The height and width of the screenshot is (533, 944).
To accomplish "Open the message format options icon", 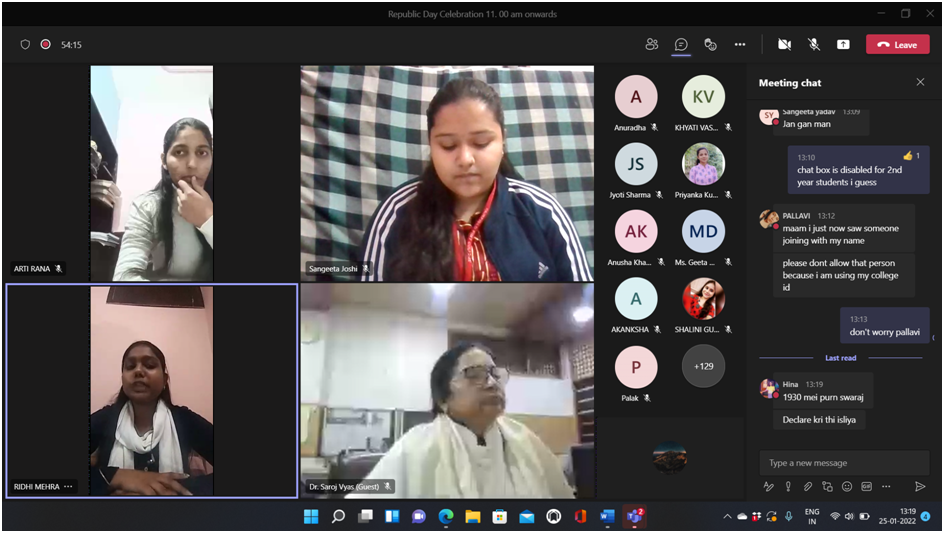I will [769, 487].
